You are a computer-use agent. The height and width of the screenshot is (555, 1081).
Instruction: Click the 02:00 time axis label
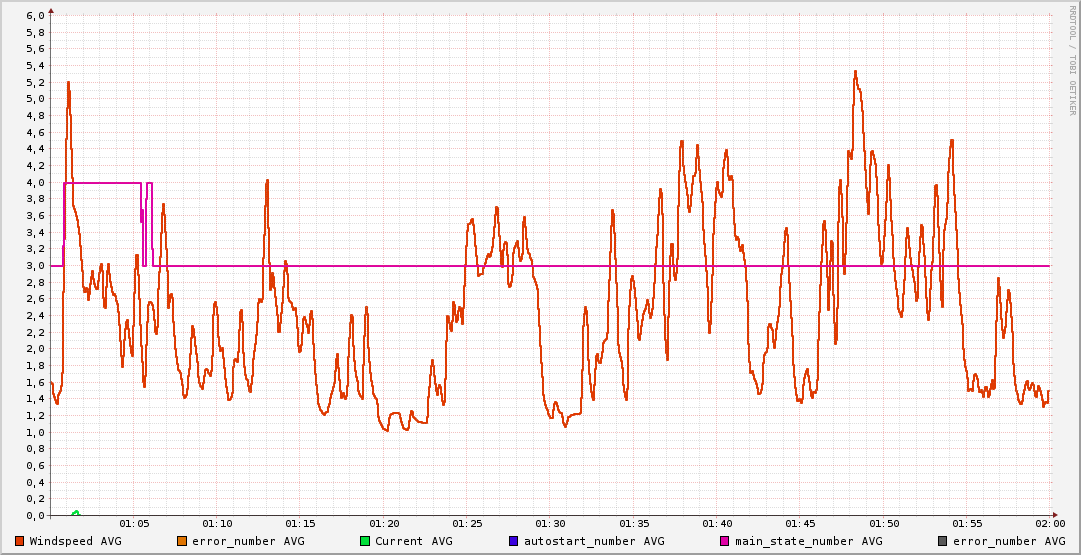1049,523
